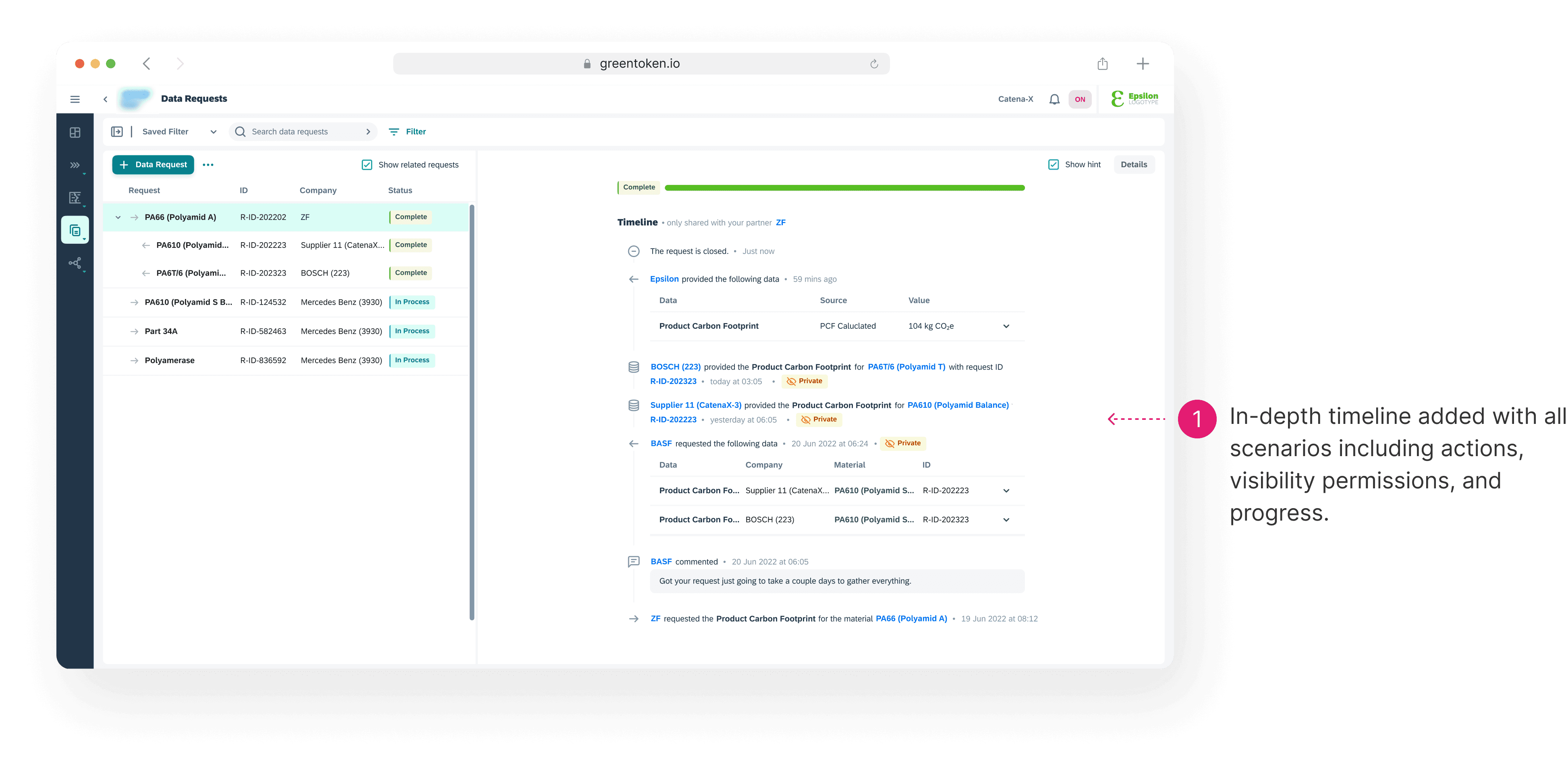
Task: Switch the ON toggle in header
Action: tap(1080, 99)
